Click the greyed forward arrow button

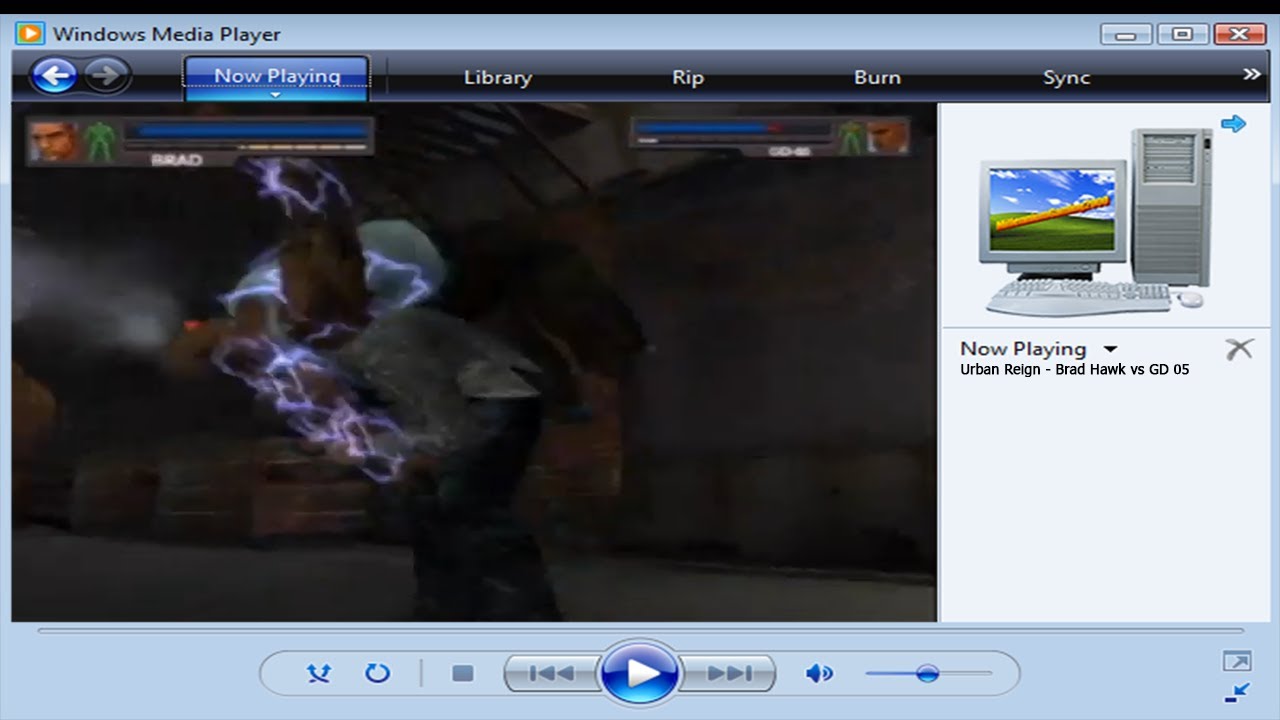pyautogui.click(x=107, y=75)
